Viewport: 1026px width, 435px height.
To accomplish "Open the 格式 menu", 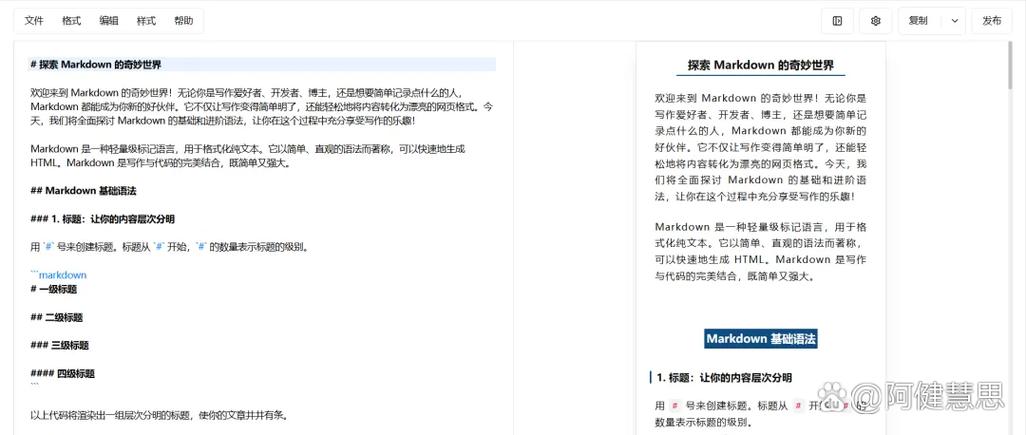I will pos(71,21).
